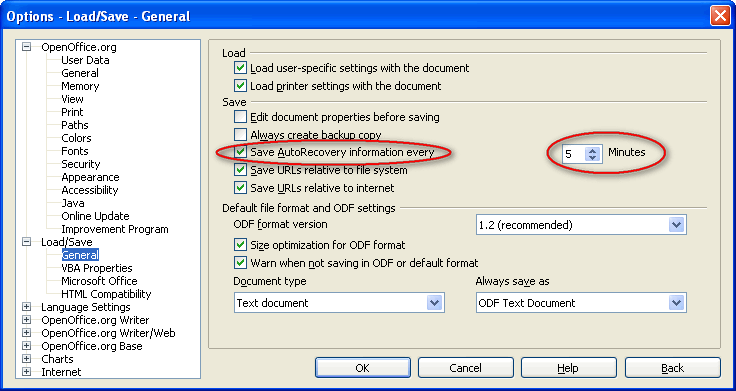
Task: Open the View options page
Action: click(72, 99)
